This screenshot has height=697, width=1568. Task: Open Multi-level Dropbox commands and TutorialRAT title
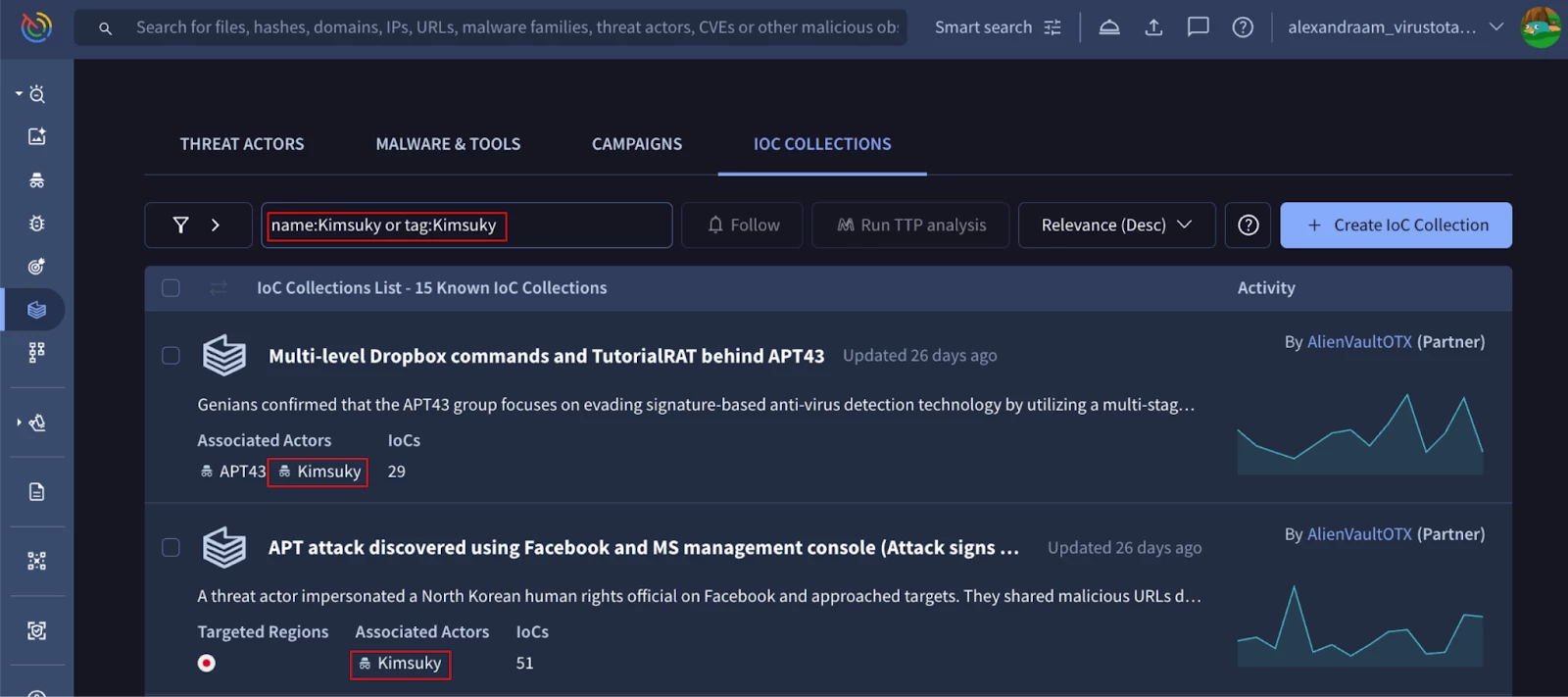[x=546, y=356]
